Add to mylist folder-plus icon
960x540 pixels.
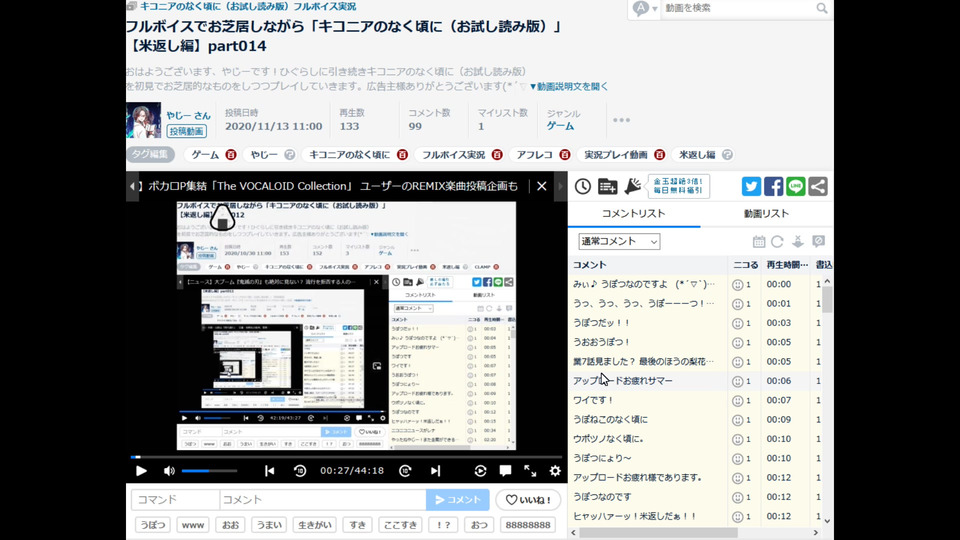point(607,187)
